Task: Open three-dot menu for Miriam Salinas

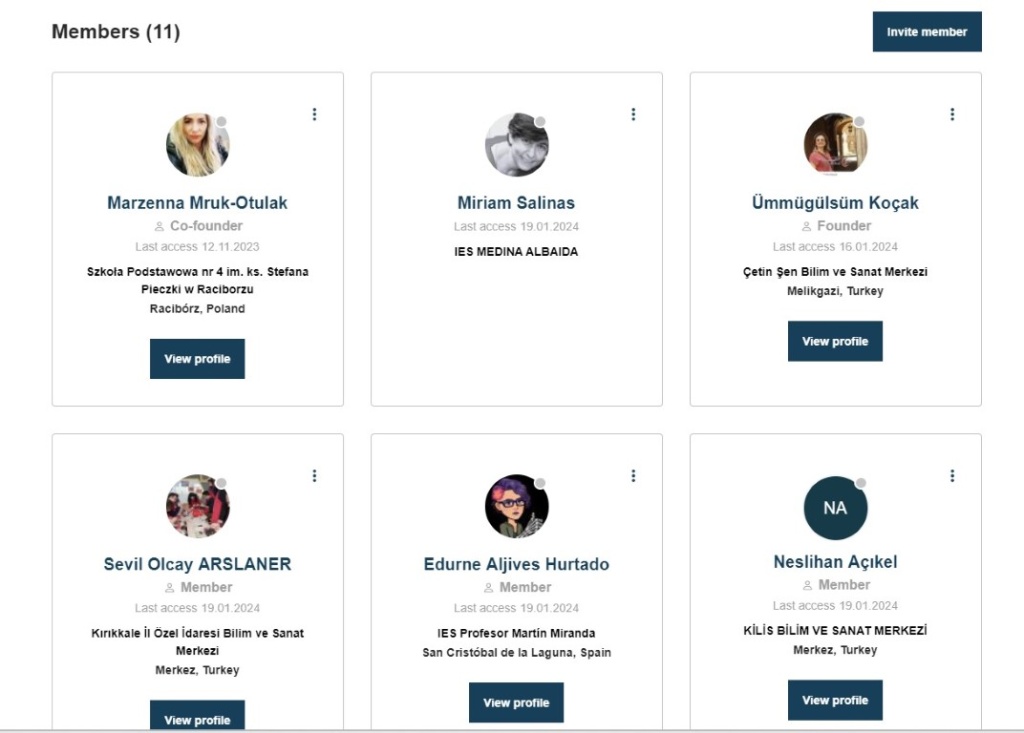Action: [633, 115]
